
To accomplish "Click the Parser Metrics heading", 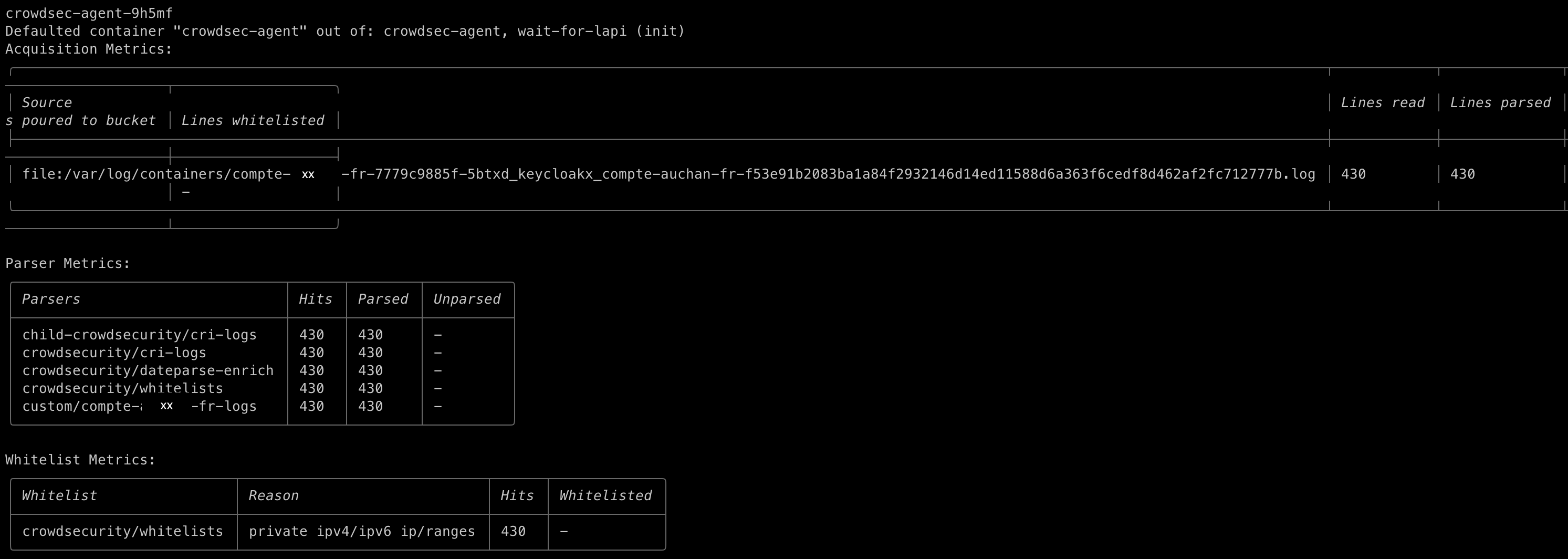I will [x=68, y=264].
